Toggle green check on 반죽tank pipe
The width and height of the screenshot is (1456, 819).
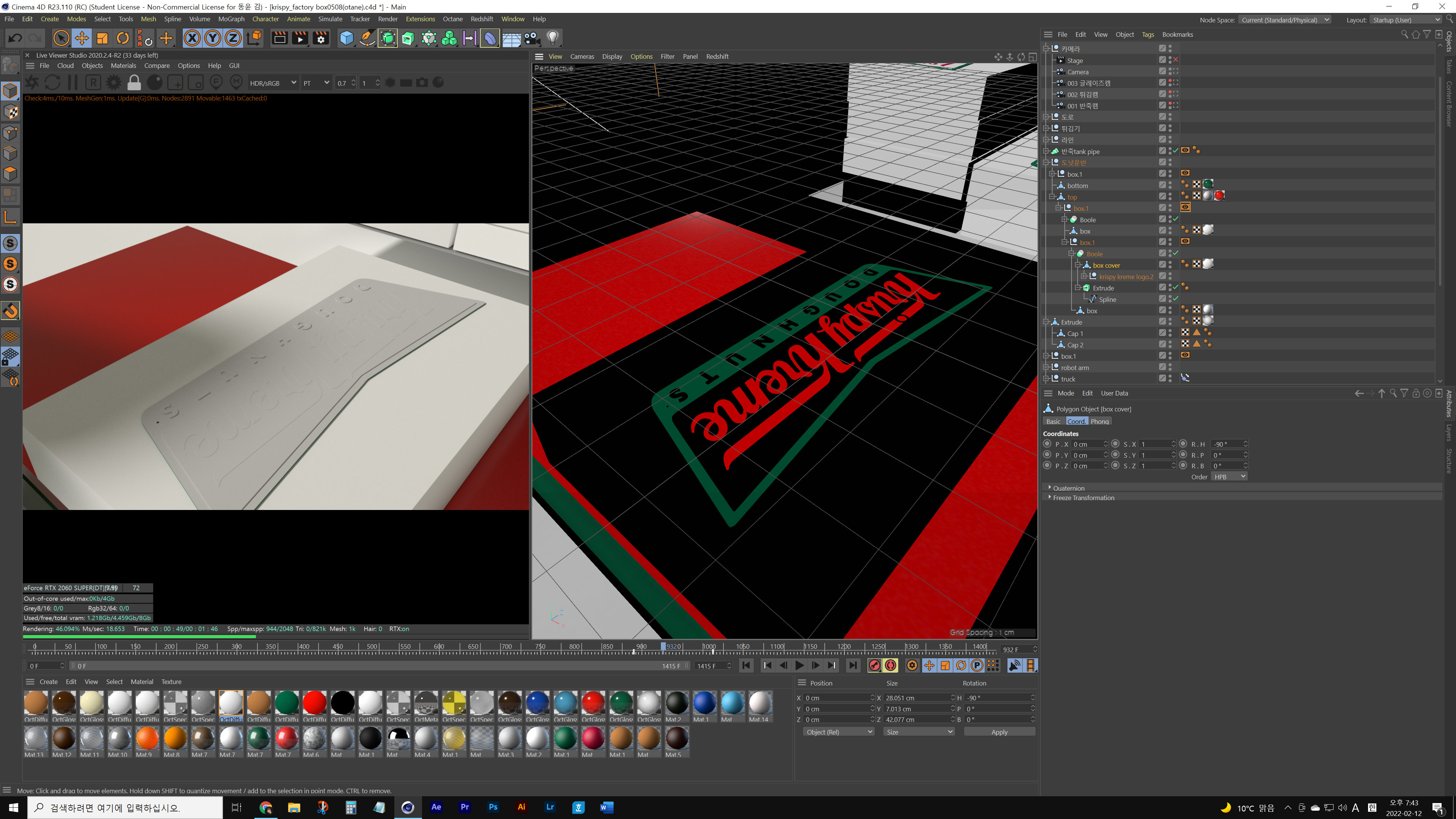point(1176,151)
